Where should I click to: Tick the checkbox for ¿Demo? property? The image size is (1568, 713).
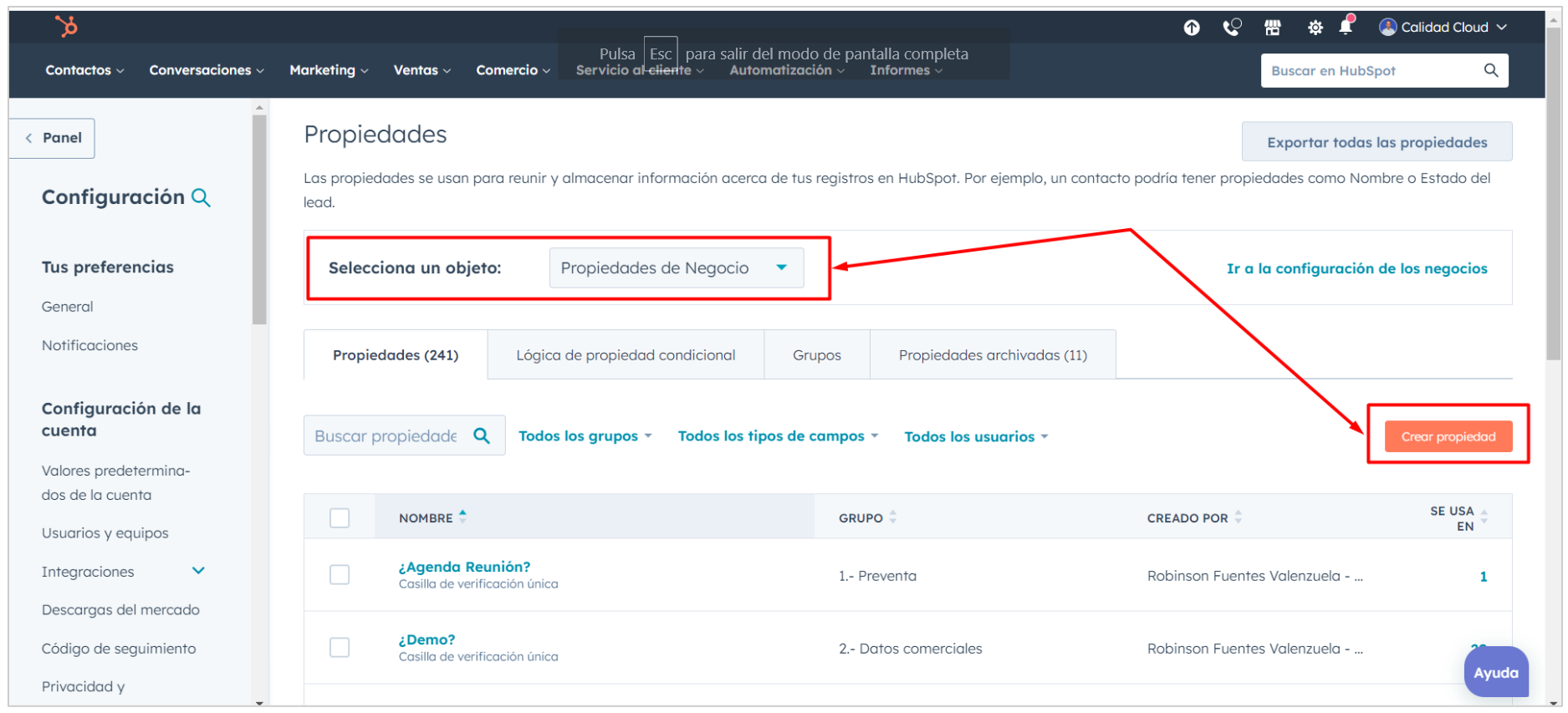(x=340, y=648)
